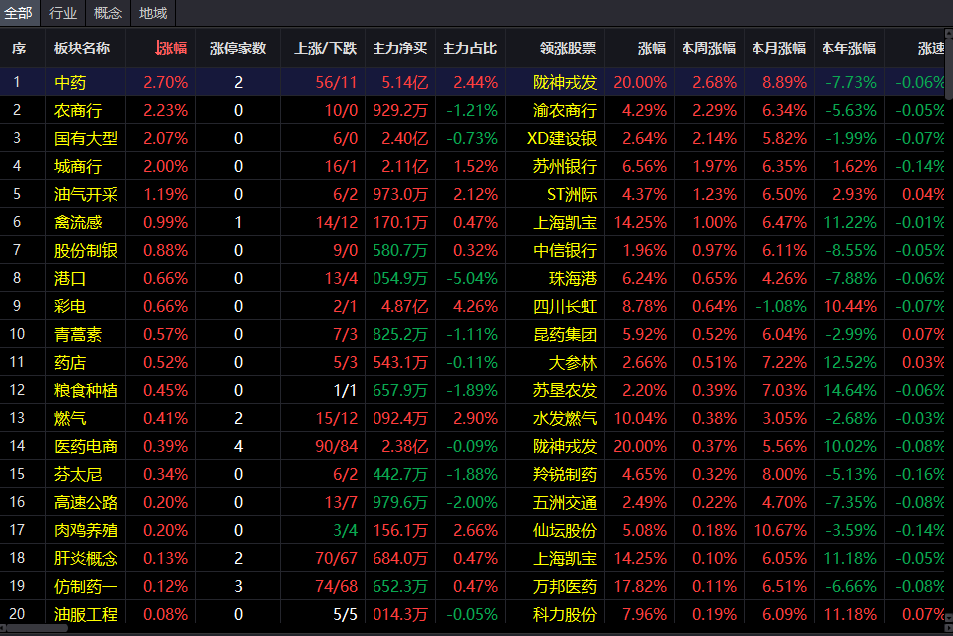The height and width of the screenshot is (636, 953).
Task: Sort by 涨幅 column header with arrow
Action: [171, 48]
